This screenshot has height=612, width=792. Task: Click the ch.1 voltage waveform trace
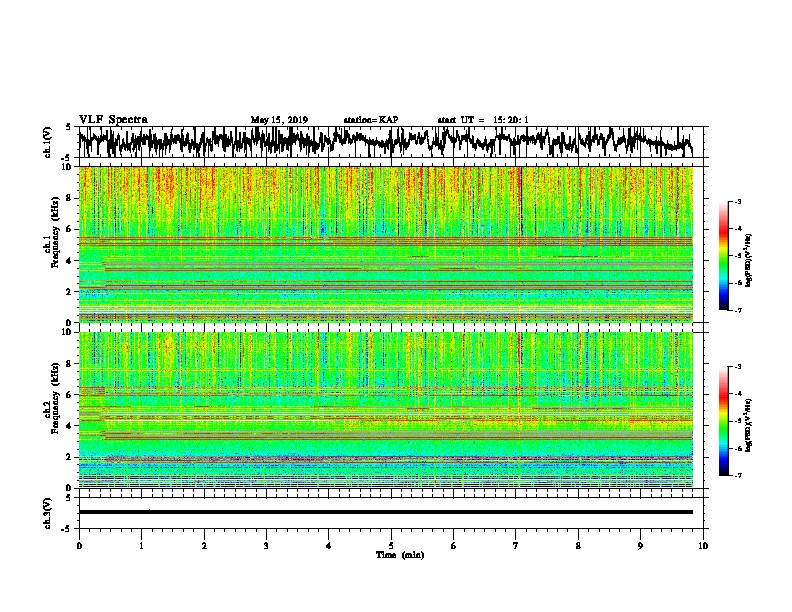click(385, 142)
